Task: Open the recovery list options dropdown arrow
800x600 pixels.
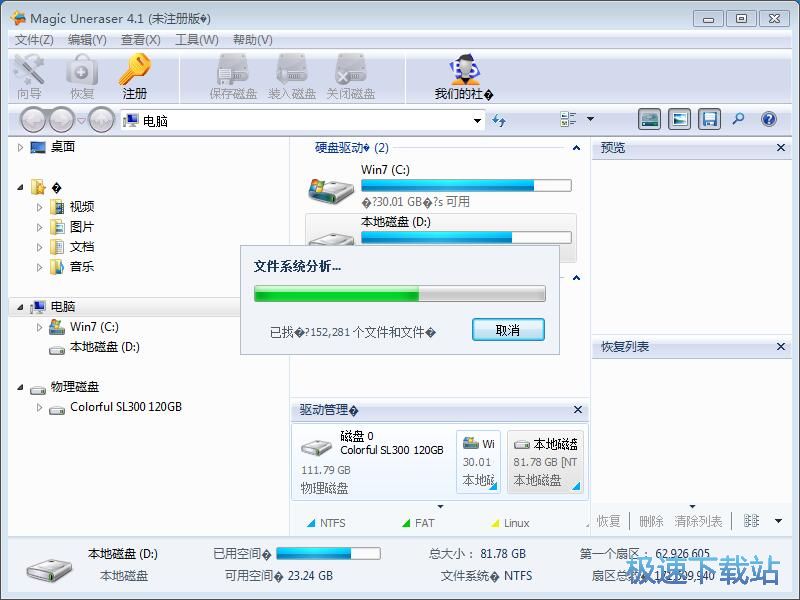Action: click(778, 521)
